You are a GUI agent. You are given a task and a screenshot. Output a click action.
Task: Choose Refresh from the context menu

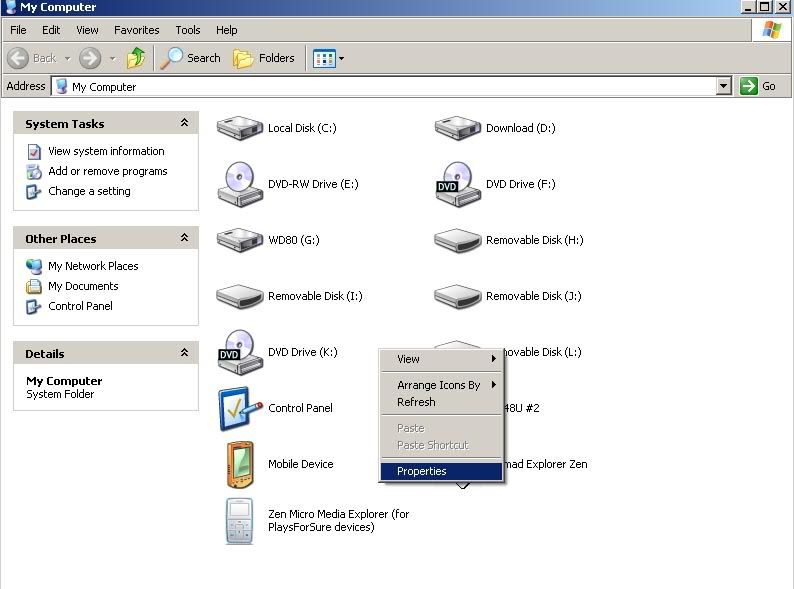pos(441,402)
